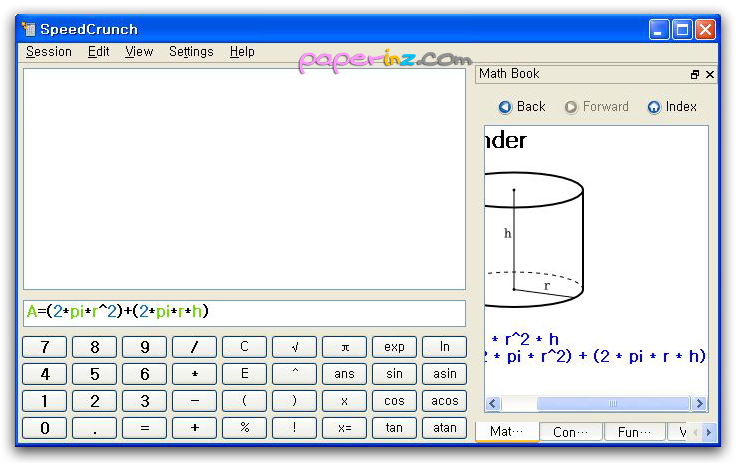Click the horizontal scrollbar left arrow
The width and height of the screenshot is (736, 463).
[x=492, y=403]
